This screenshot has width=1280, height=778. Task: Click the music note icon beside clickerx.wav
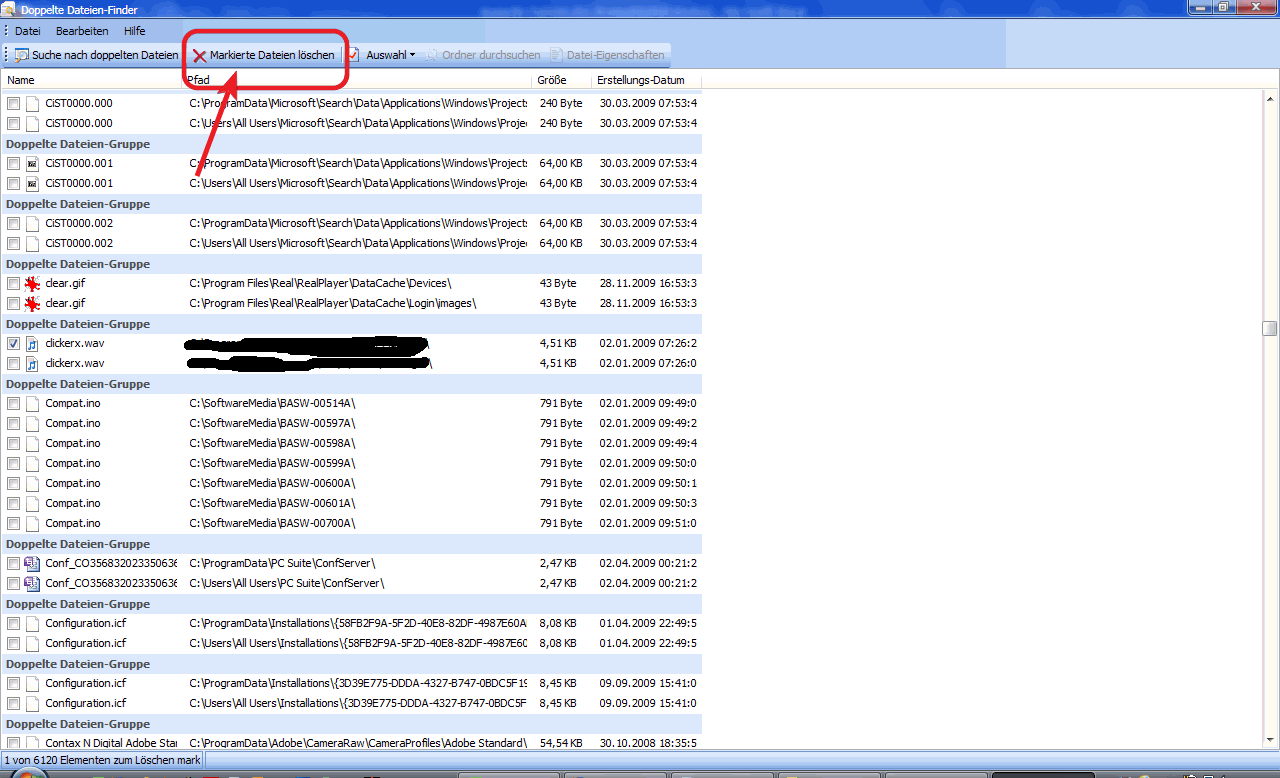pyautogui.click(x=32, y=343)
